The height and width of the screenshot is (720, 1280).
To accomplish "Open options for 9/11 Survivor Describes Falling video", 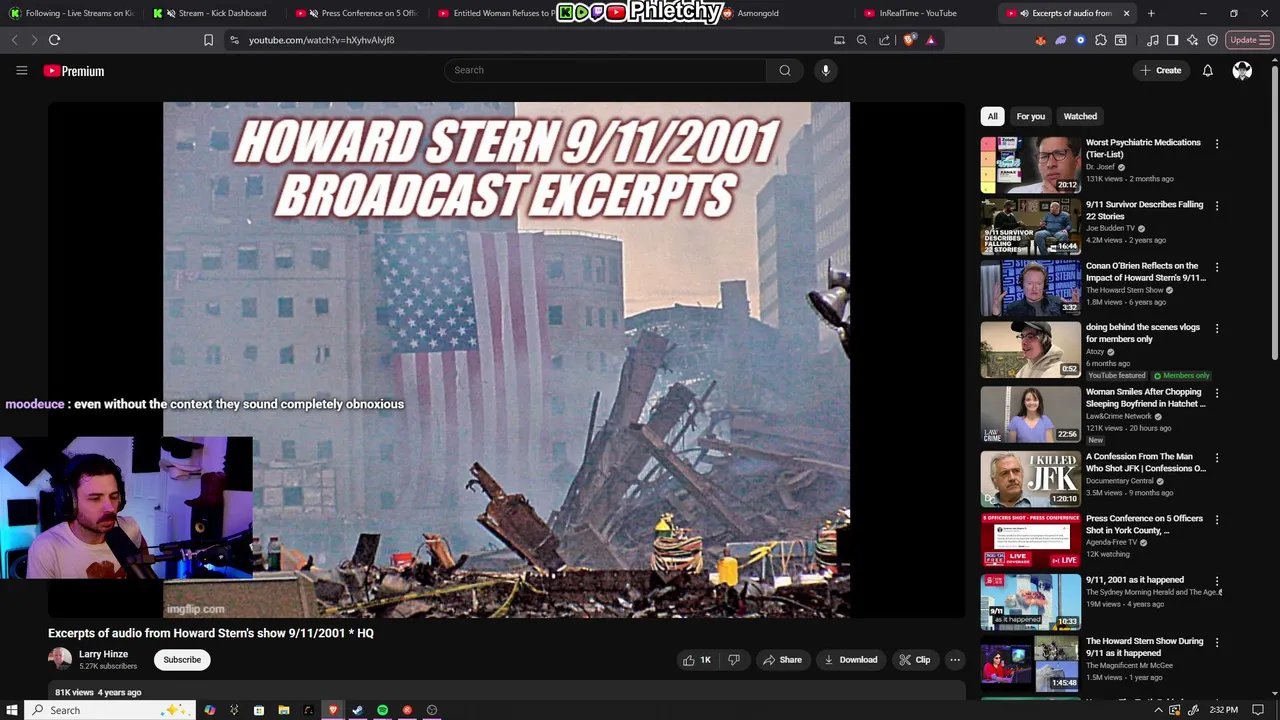I will [x=1217, y=206].
